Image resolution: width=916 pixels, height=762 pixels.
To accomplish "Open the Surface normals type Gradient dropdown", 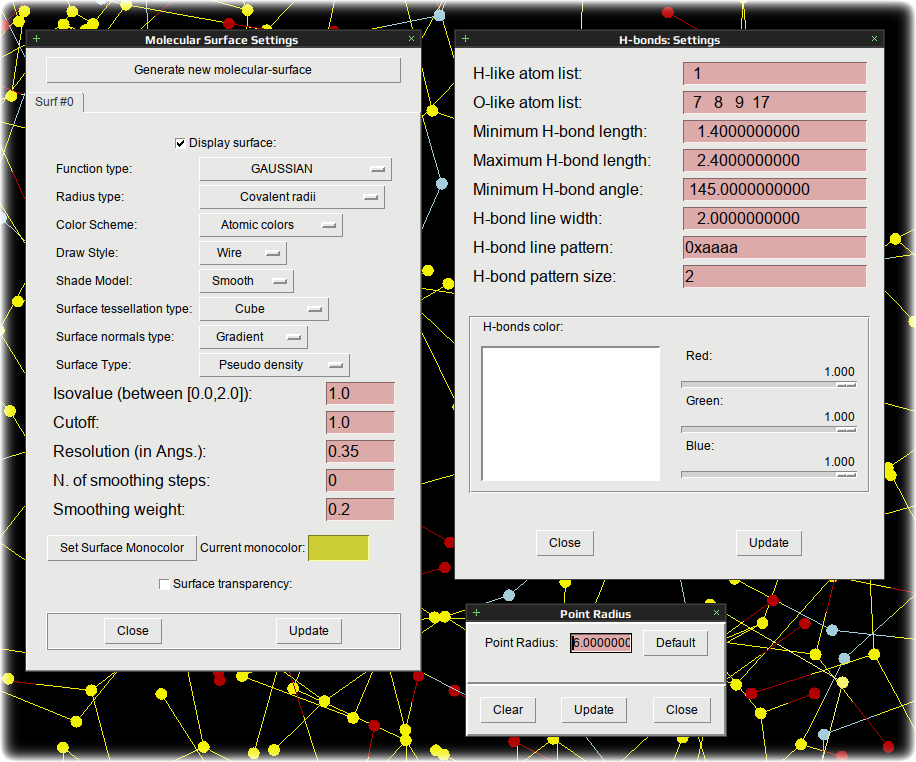I will [254, 337].
